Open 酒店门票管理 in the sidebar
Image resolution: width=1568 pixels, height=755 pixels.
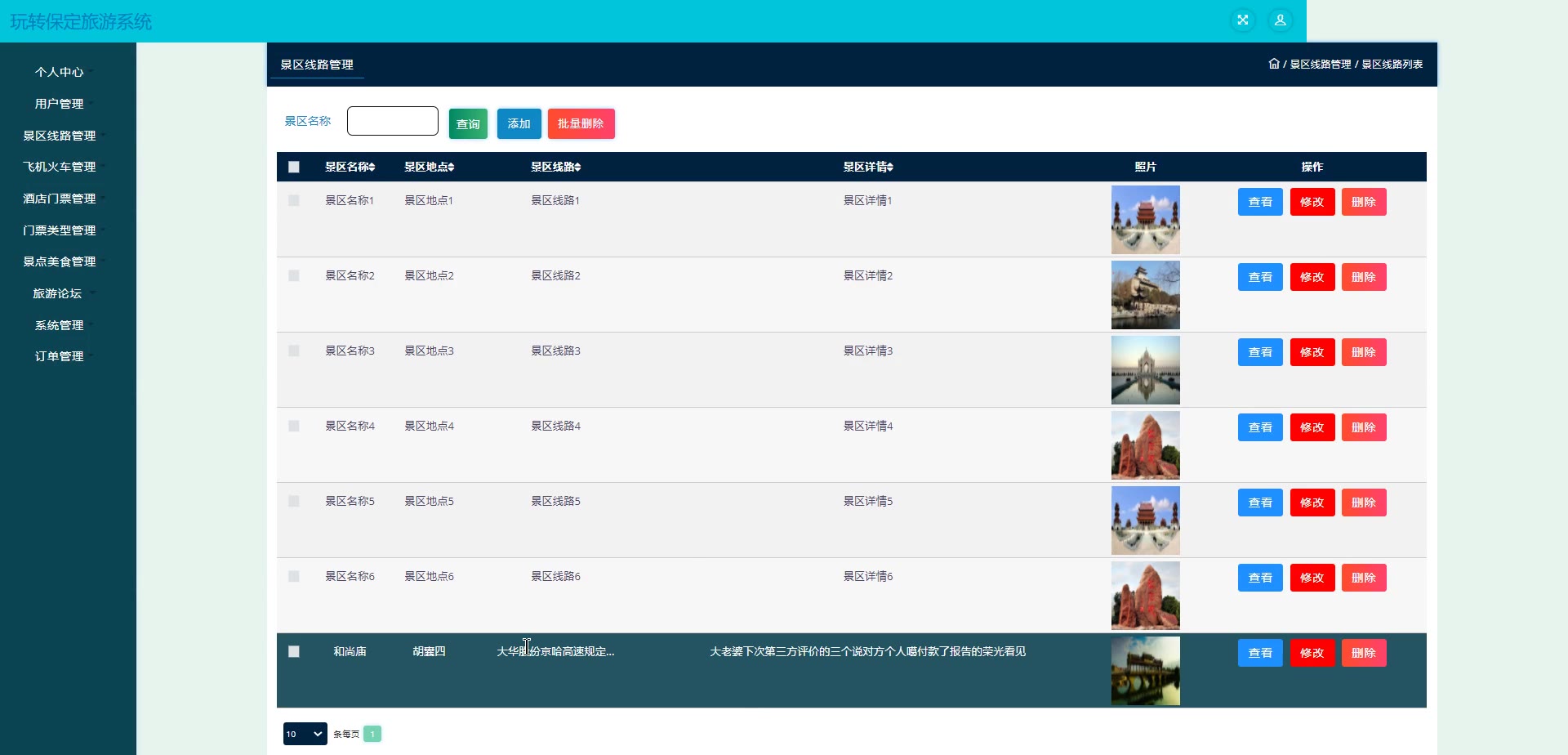tap(60, 199)
